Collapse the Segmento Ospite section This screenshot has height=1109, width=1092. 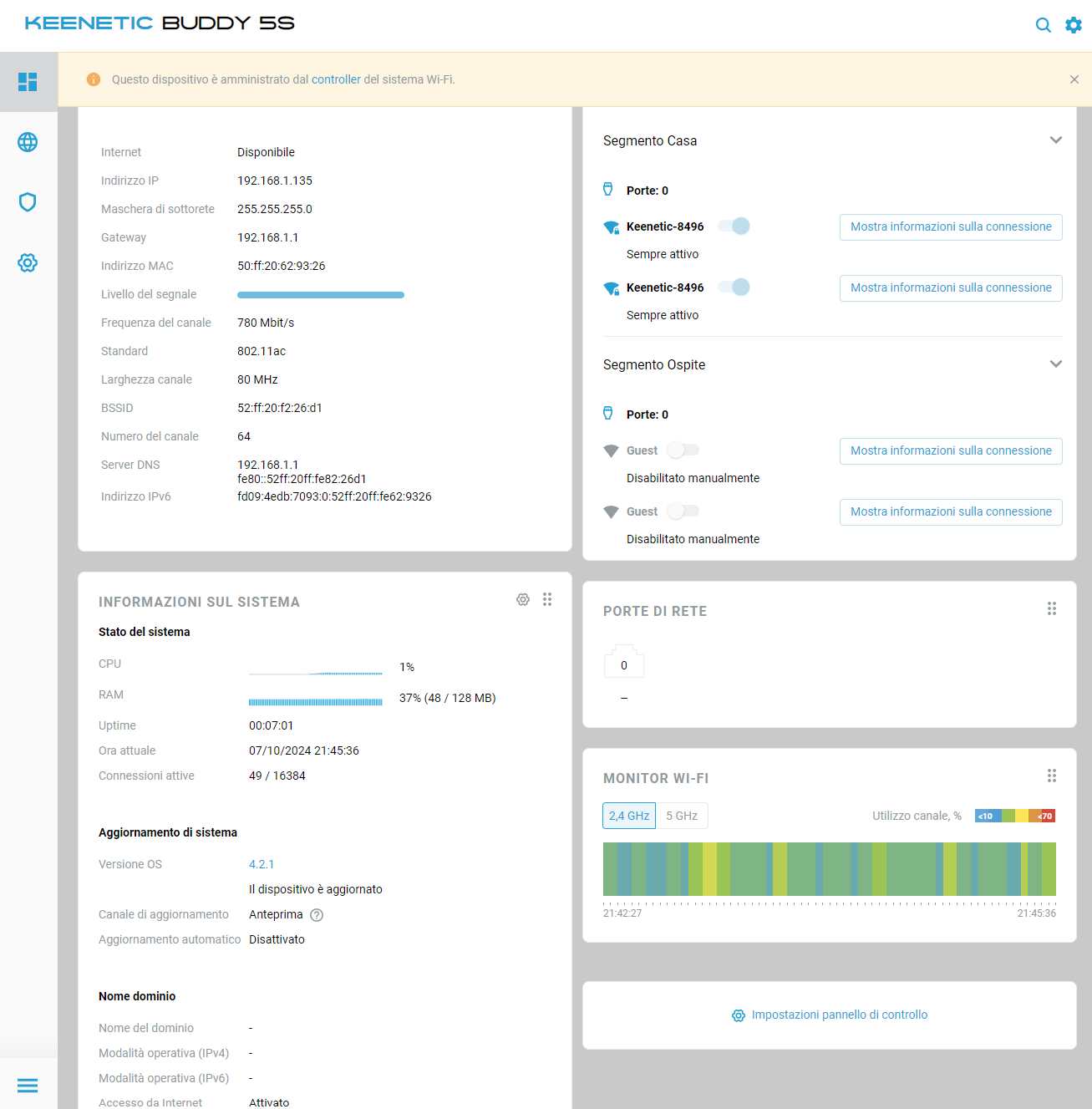point(1056,364)
